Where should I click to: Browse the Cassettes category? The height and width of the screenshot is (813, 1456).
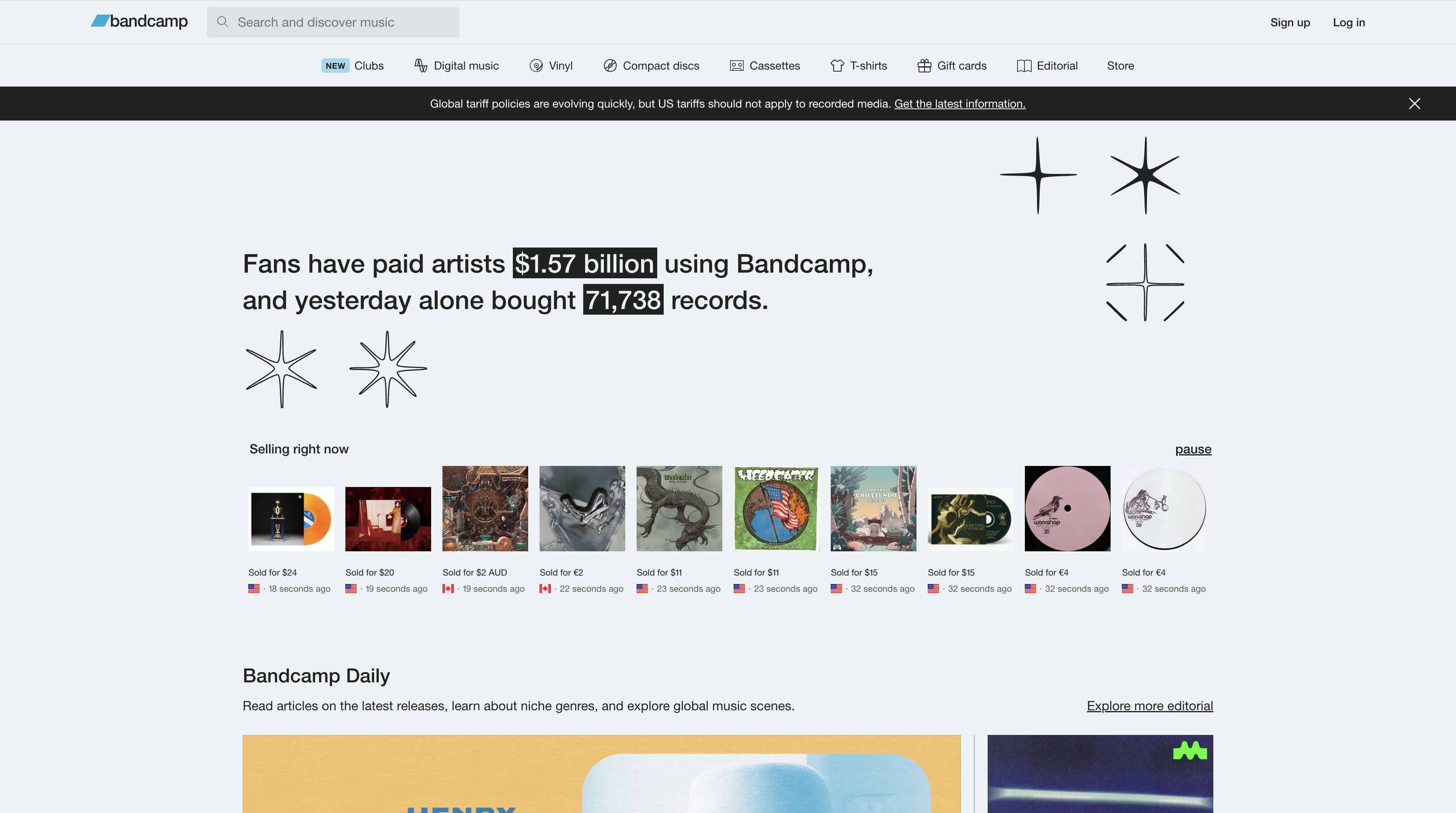775,66
